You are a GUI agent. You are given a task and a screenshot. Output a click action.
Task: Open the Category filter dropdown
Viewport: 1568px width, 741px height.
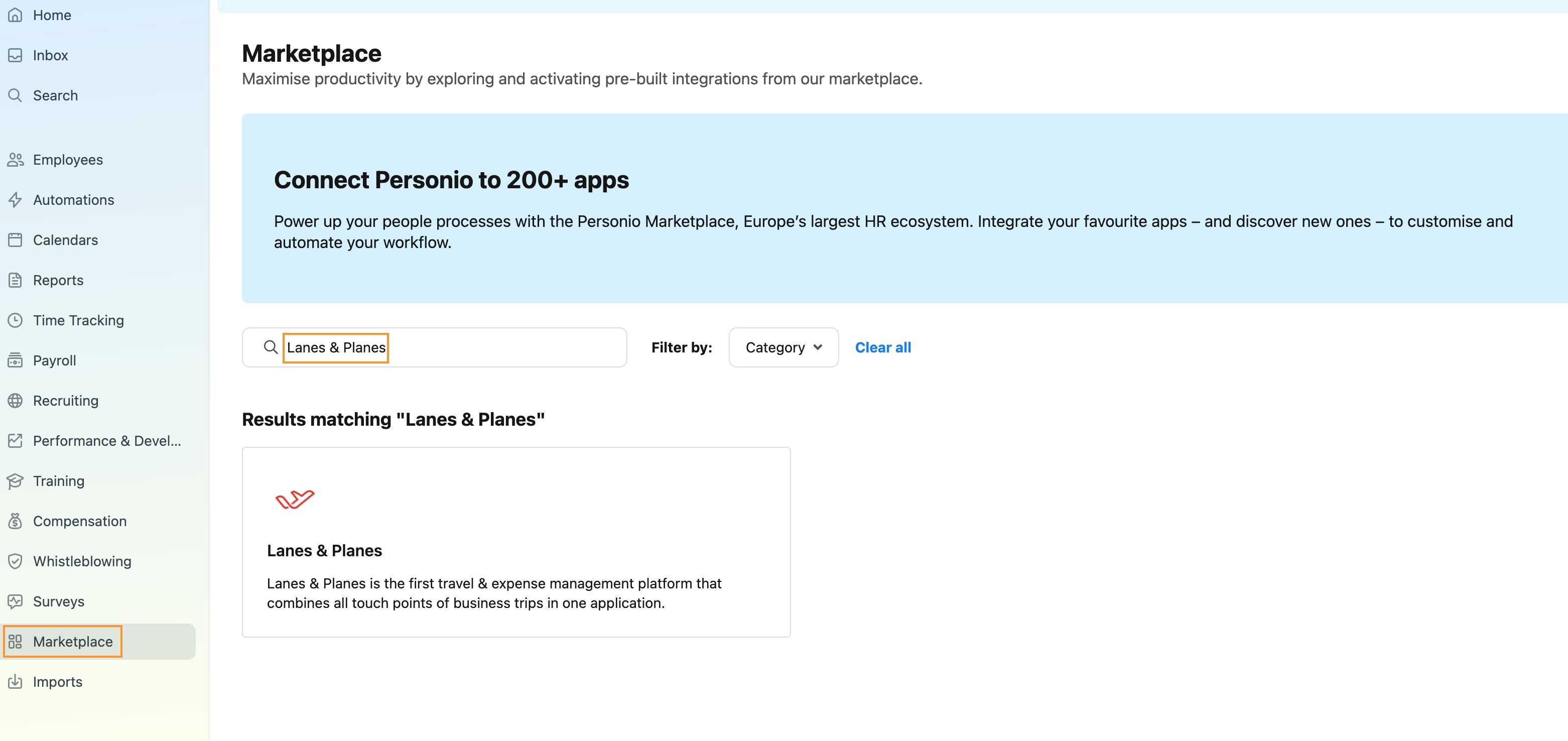click(783, 348)
